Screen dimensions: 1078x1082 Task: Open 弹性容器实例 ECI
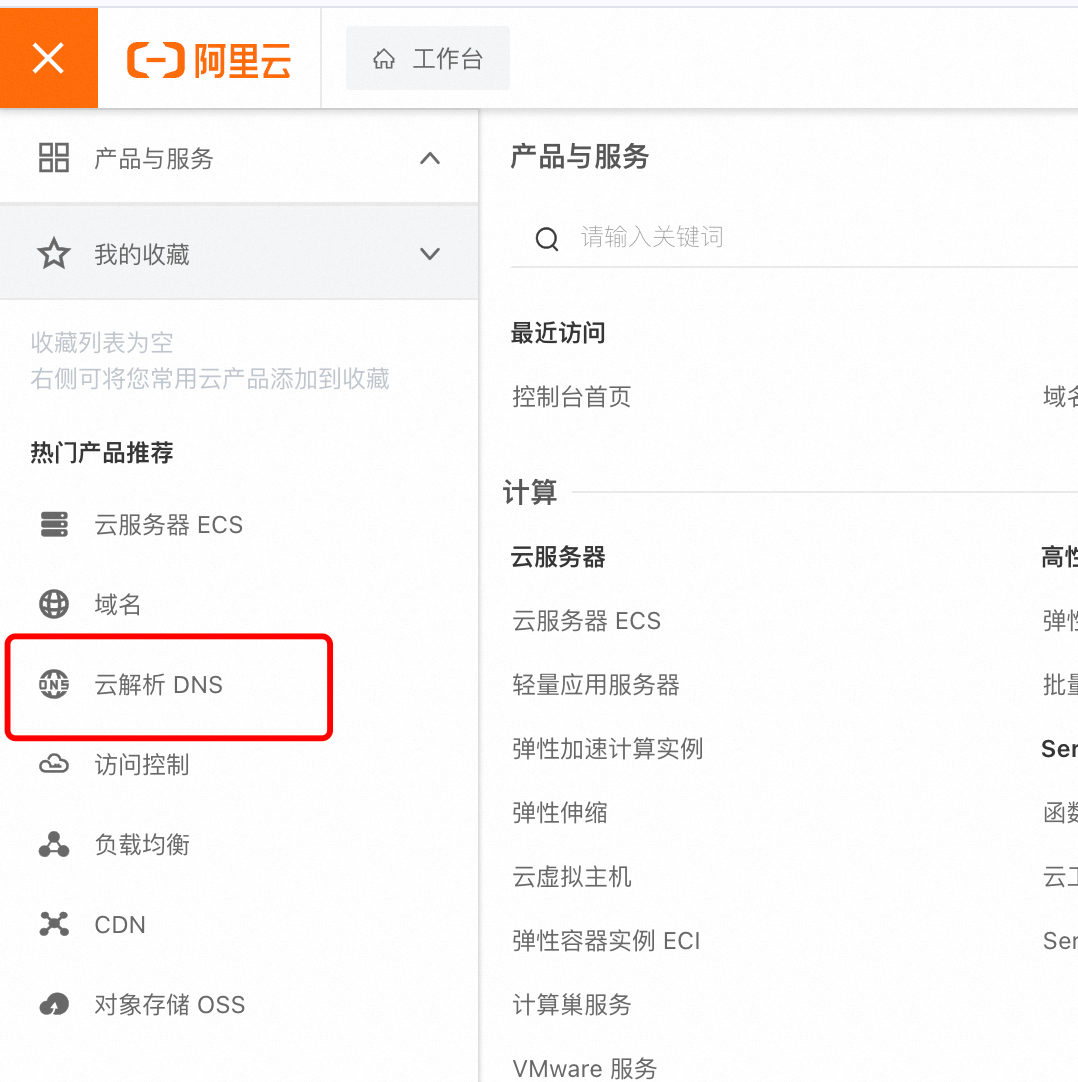pyautogui.click(x=607, y=940)
